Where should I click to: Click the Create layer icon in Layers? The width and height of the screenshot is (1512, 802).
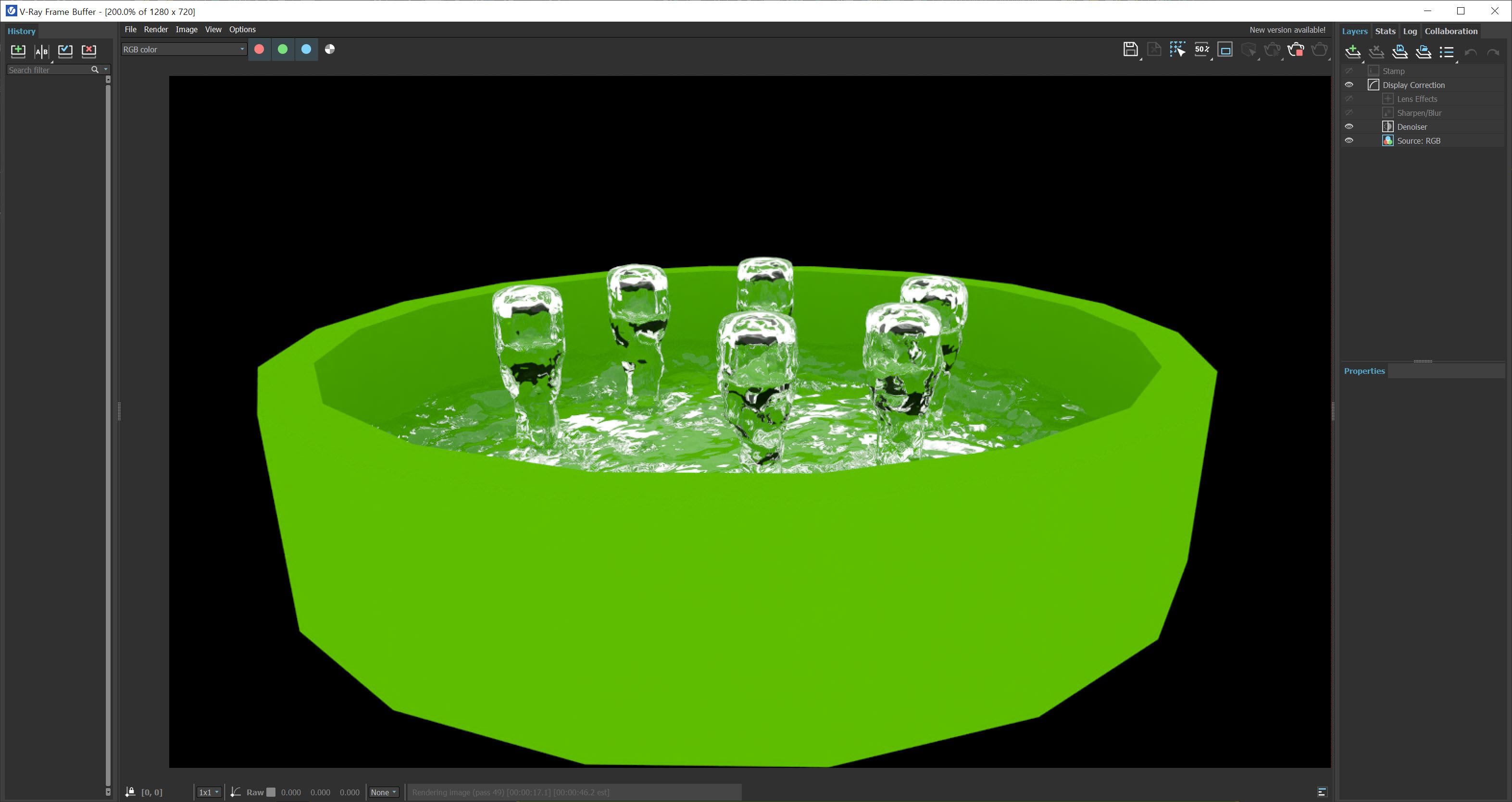(1352, 52)
